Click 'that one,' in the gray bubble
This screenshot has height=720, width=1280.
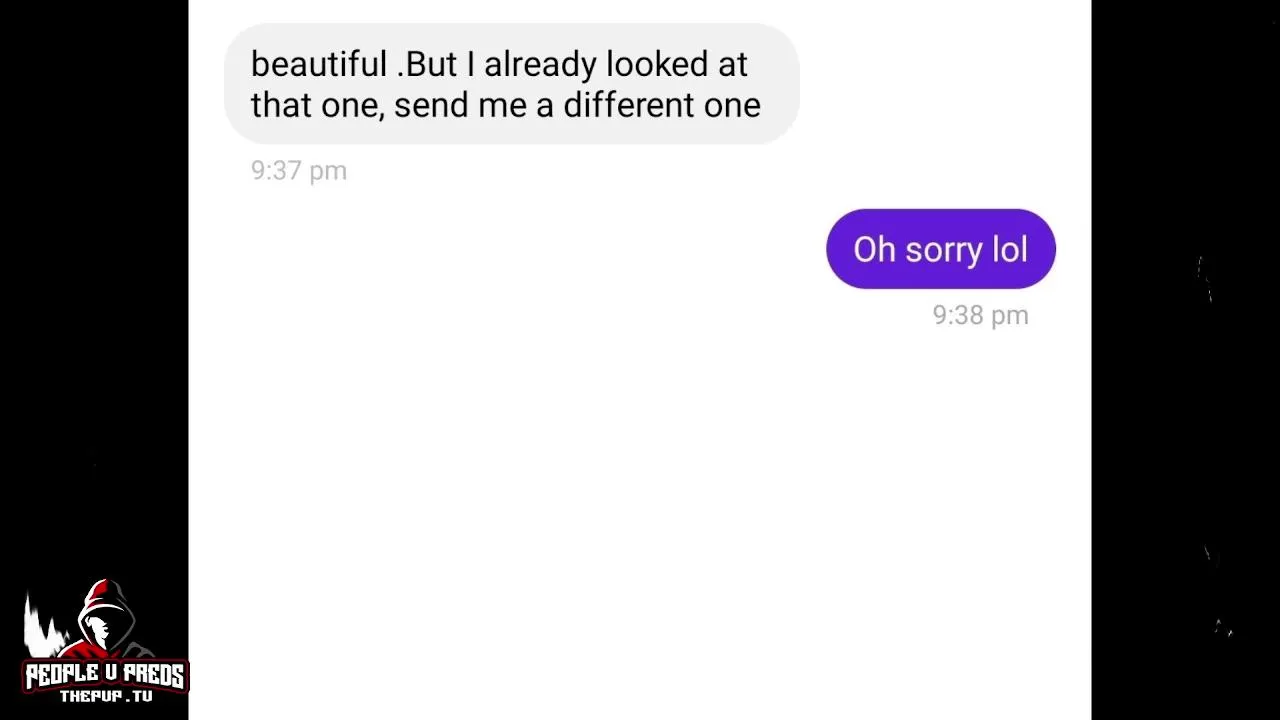click(x=317, y=106)
